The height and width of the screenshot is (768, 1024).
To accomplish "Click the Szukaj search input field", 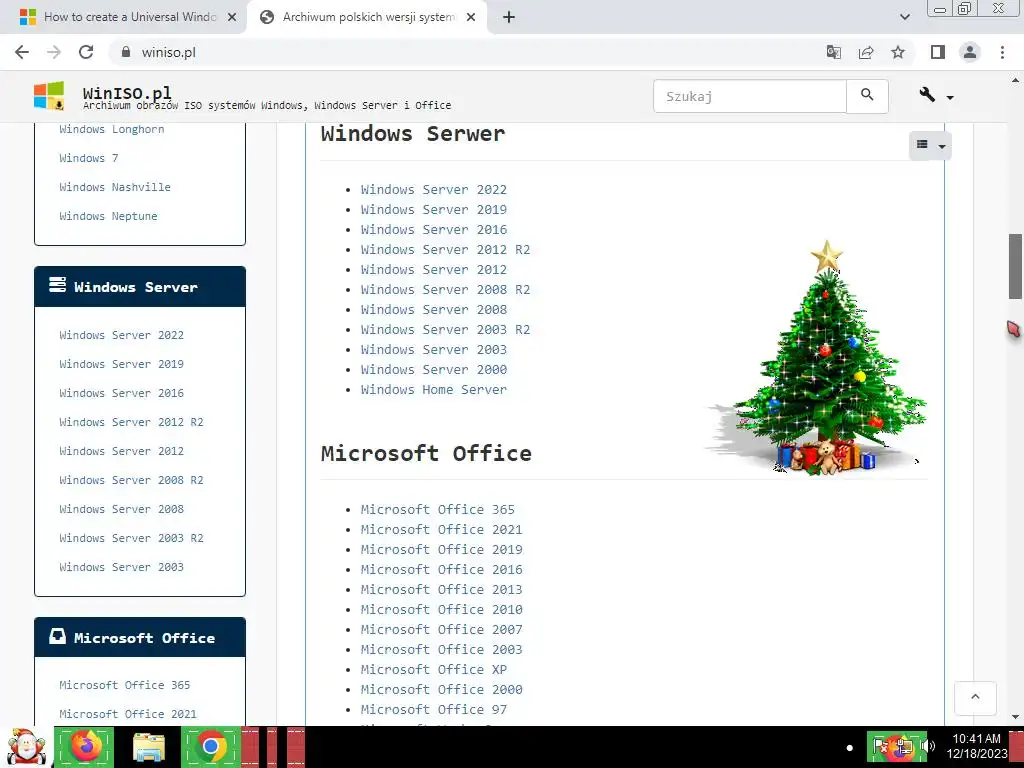I will coord(750,96).
